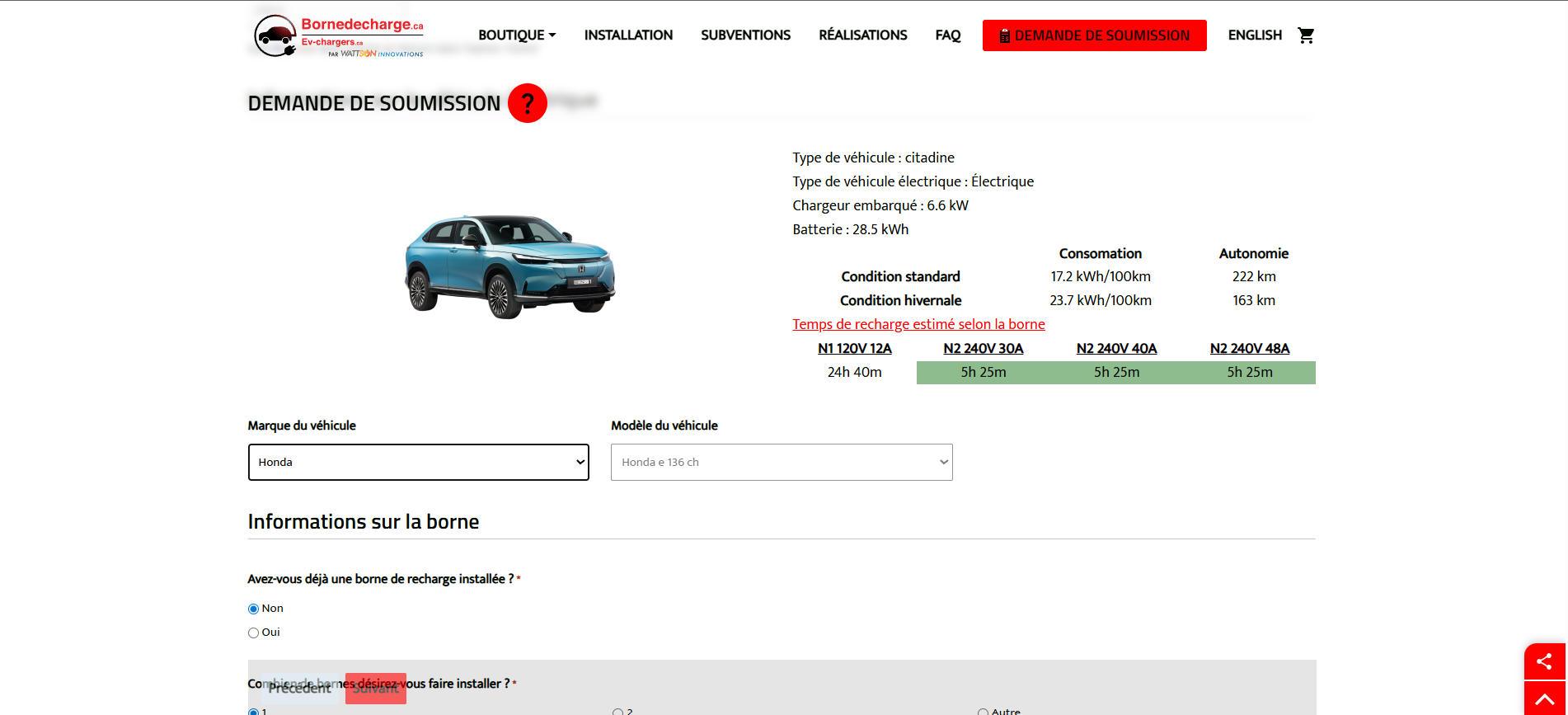This screenshot has height=715, width=1568.
Task: Click the '222 km' autonomie value
Action: [1254, 276]
